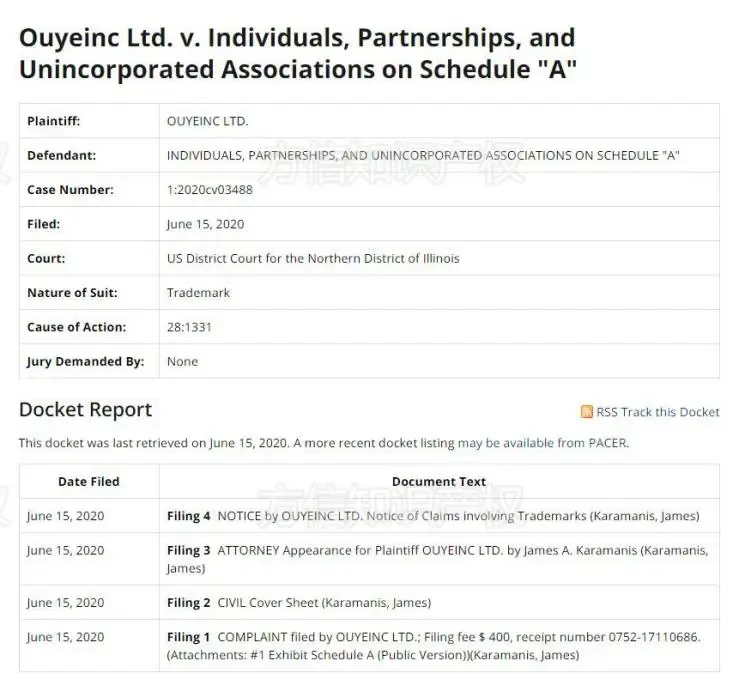Click the Case Number label

tap(70, 190)
